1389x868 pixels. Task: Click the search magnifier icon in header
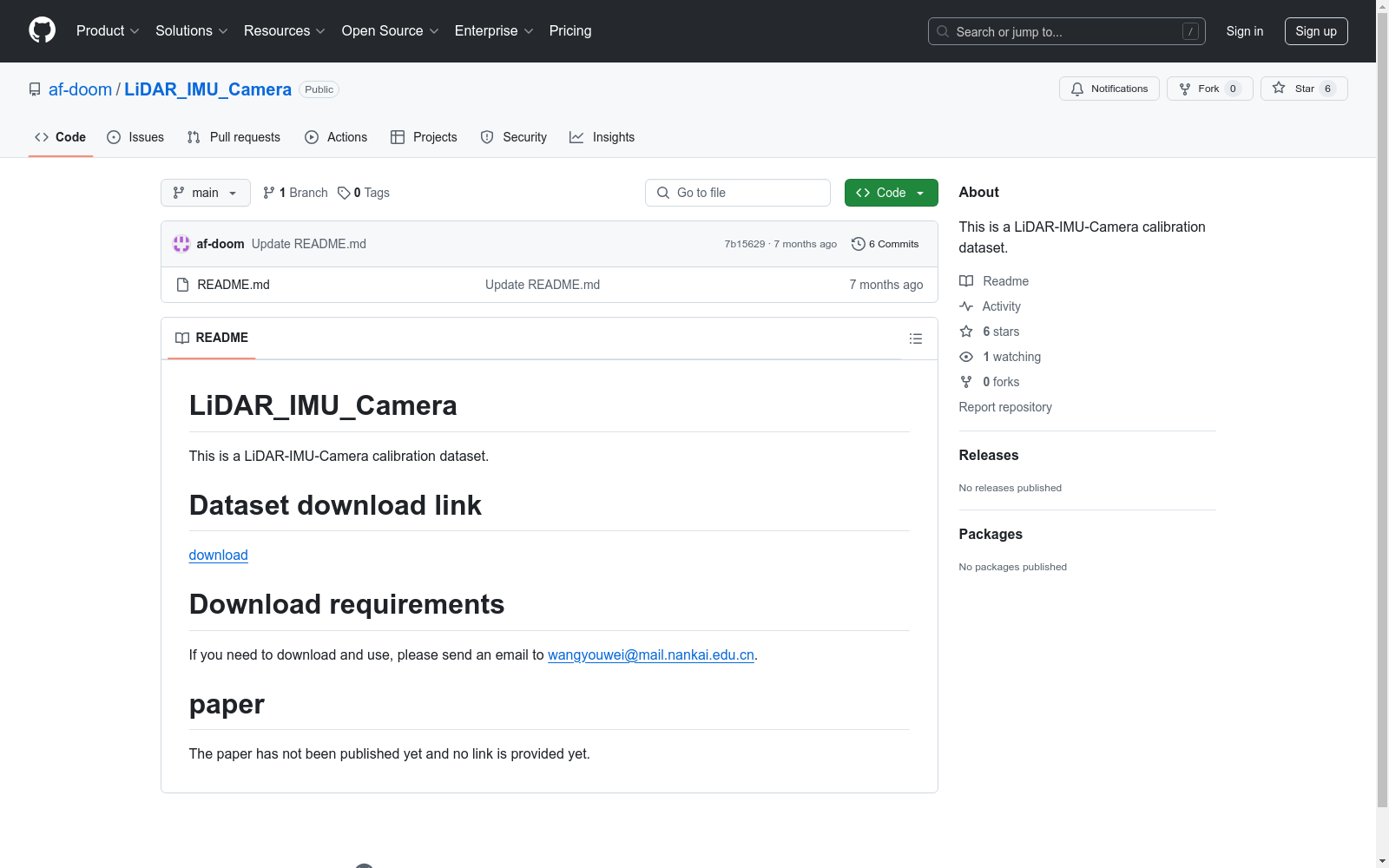point(943,31)
